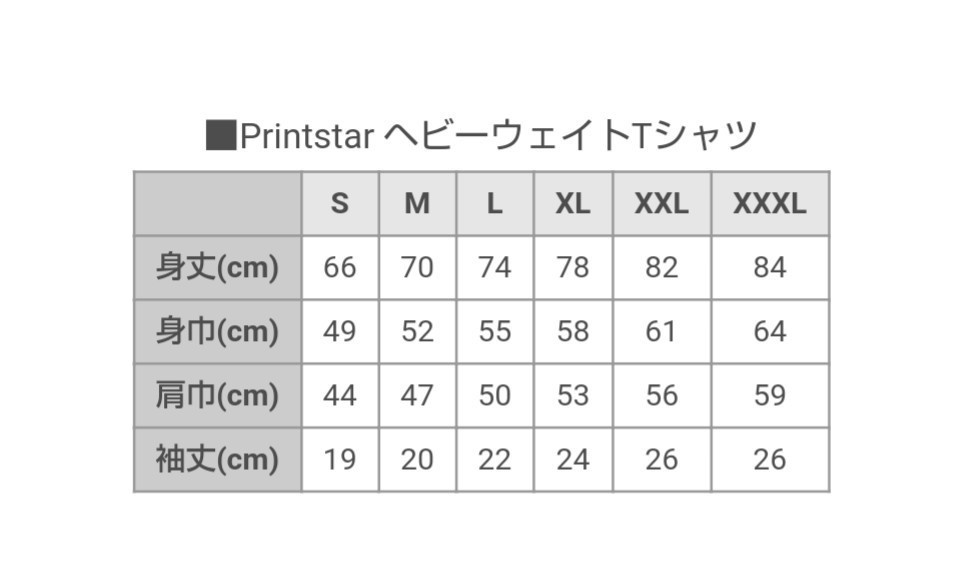Viewport: 971px width, 577px height.
Task: Click the L size column header
Action: (495, 204)
